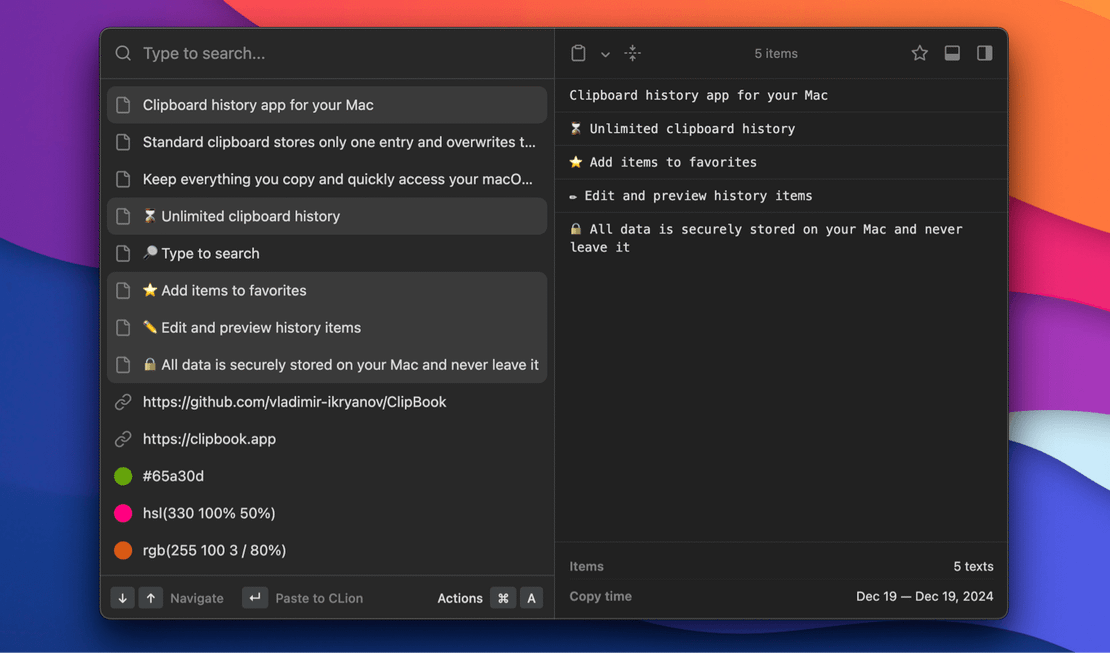This screenshot has width=1110, height=653.
Task: Click the document icon of Edit and preview row
Action: point(123,327)
